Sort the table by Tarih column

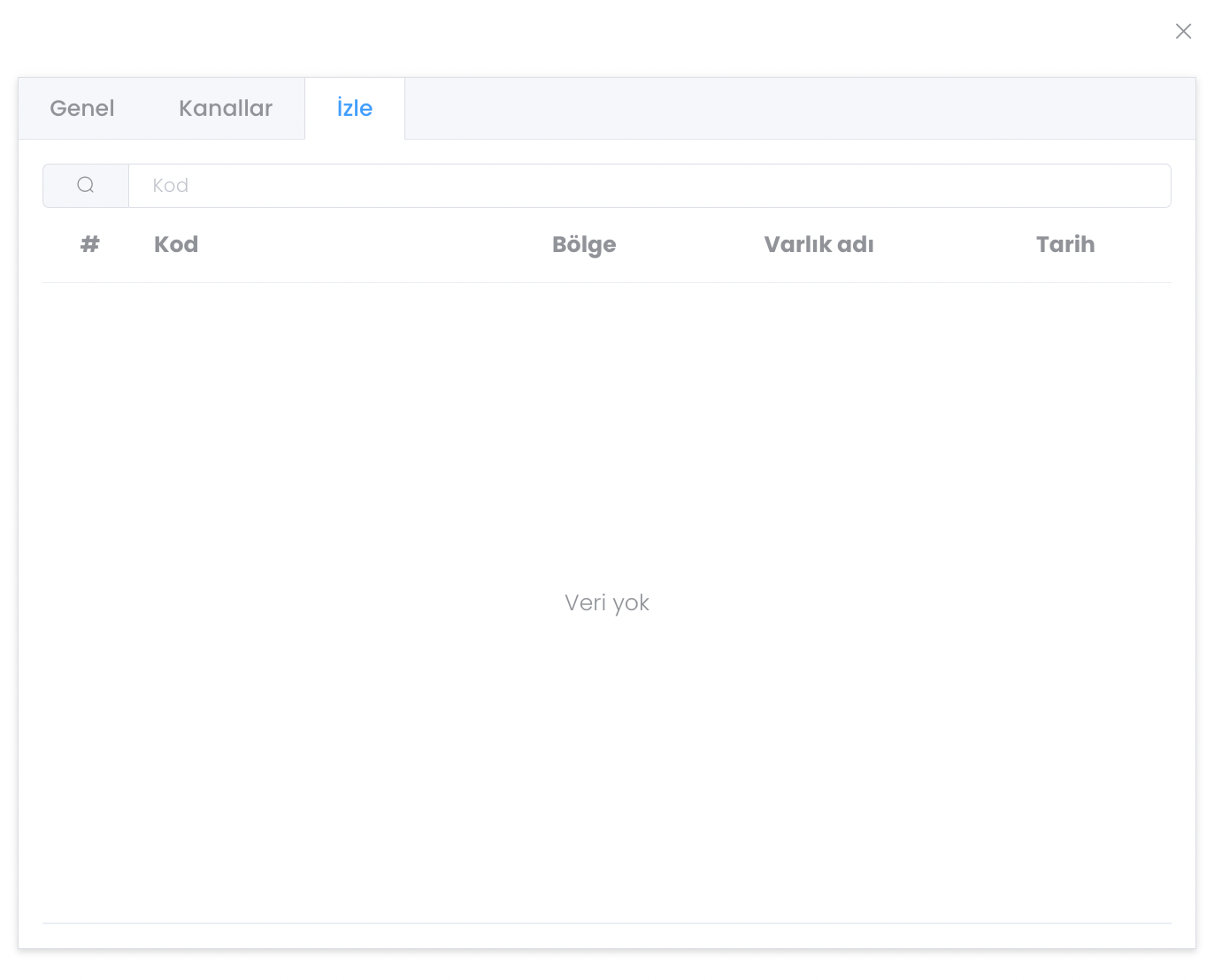pos(1065,245)
